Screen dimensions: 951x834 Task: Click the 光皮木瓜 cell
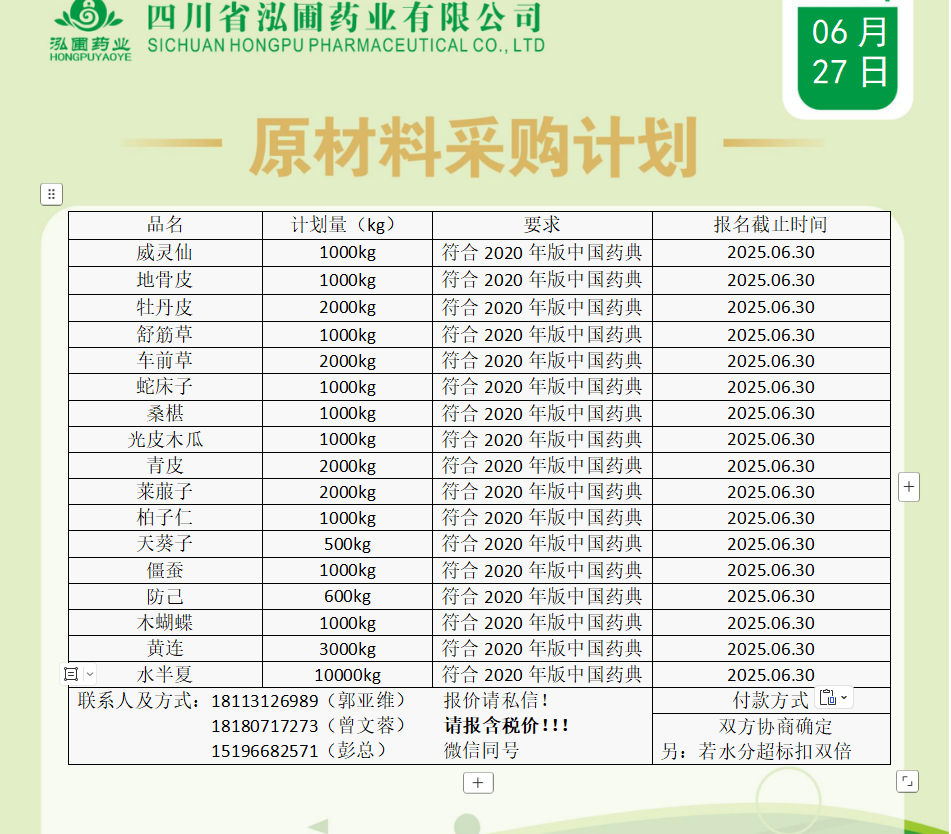(x=165, y=439)
